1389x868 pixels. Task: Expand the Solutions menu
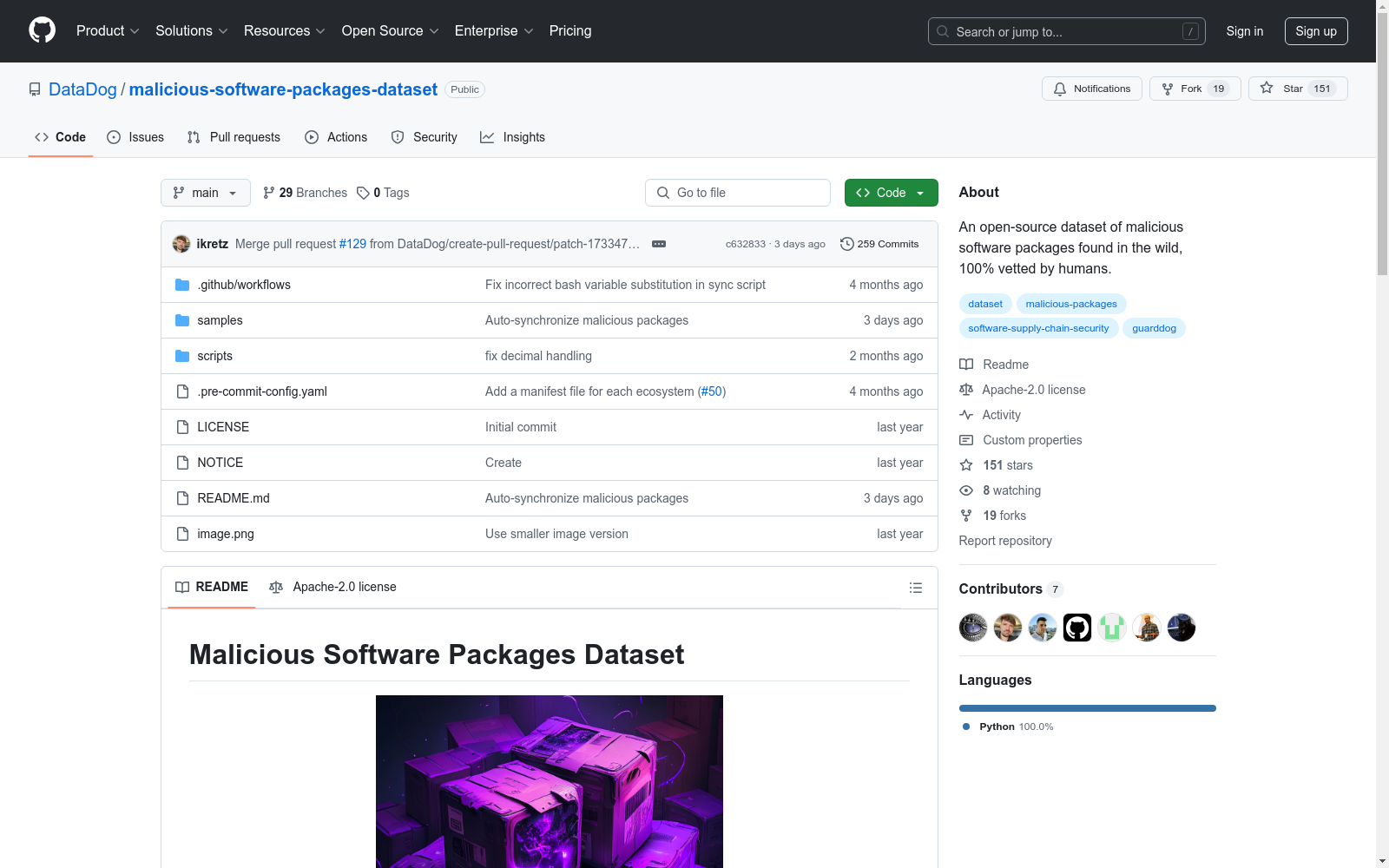192,30
